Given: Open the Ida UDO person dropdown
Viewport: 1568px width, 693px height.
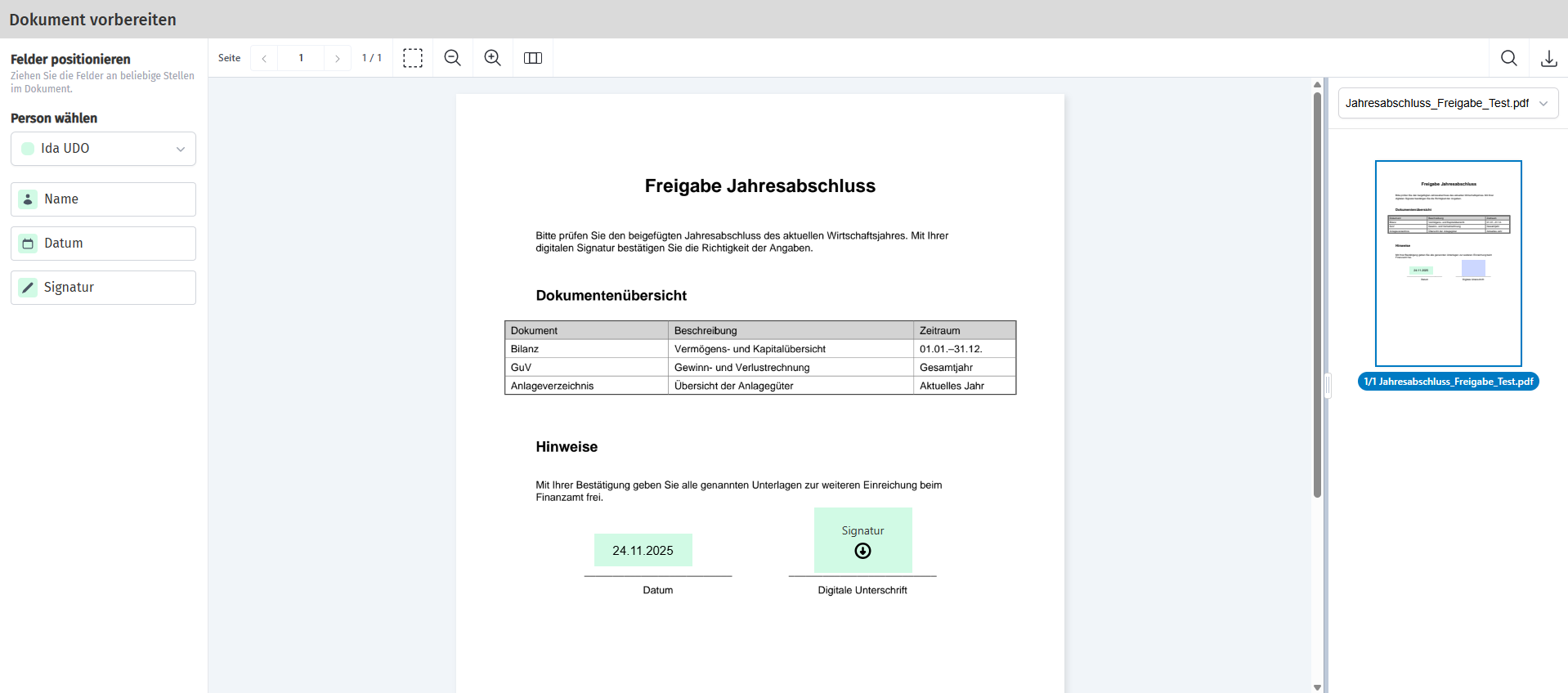Looking at the screenshot, I should (103, 149).
